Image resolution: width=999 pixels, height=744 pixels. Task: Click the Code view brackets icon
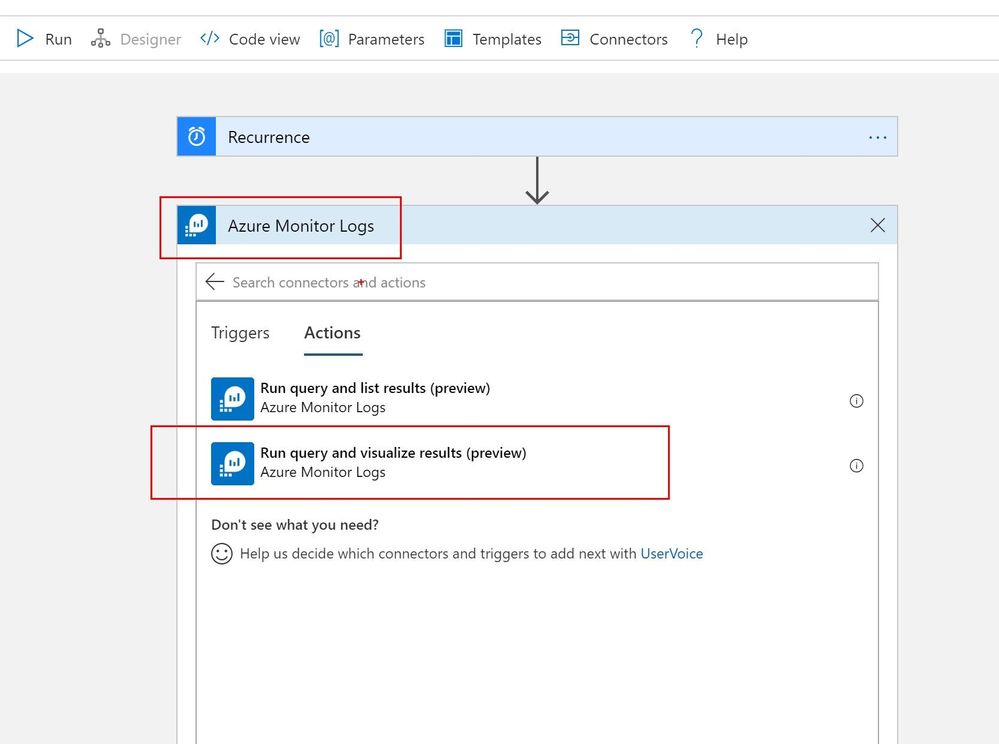pos(210,38)
